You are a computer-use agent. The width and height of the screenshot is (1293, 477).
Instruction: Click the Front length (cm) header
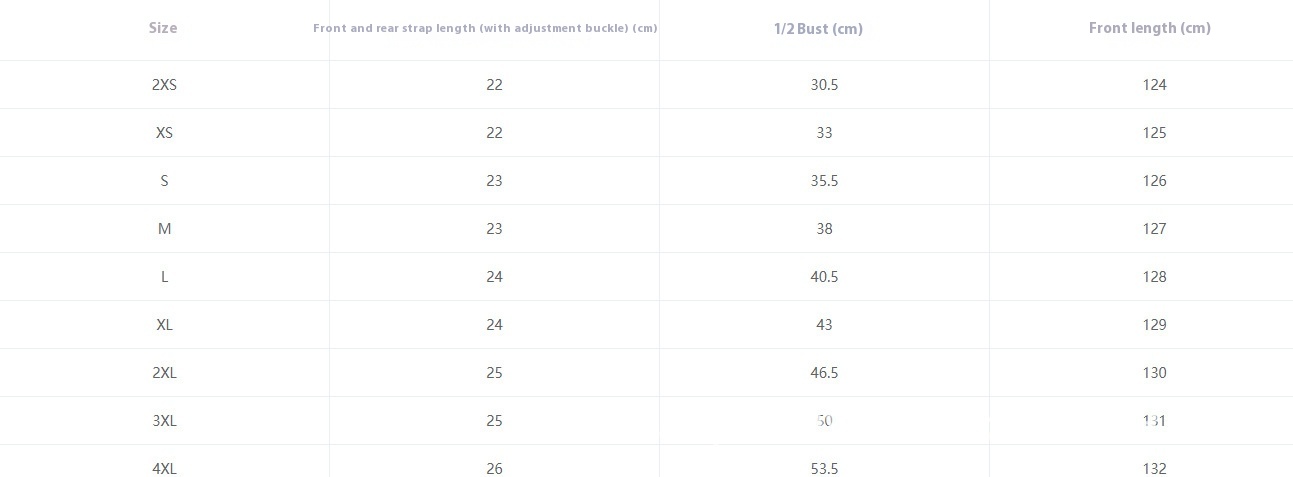pos(1150,28)
